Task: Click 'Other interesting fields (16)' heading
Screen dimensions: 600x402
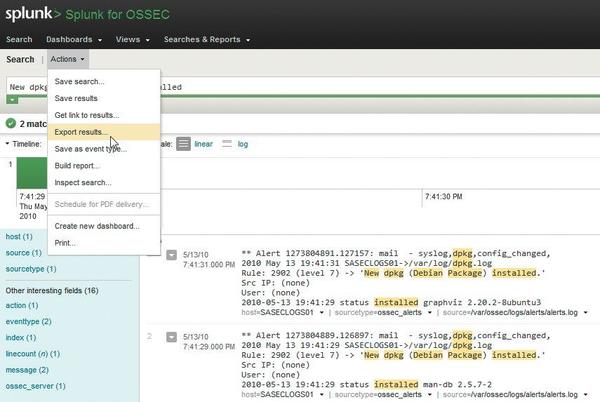Action: click(52, 291)
